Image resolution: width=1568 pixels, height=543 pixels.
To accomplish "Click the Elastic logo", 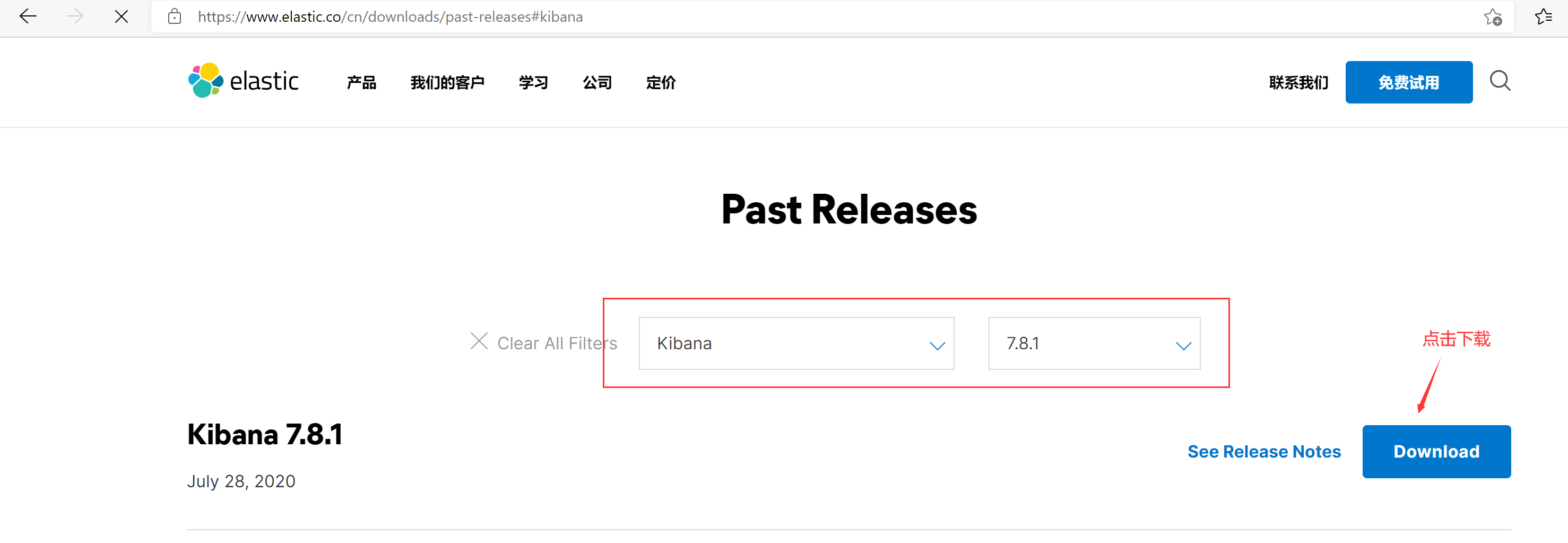I will pyautogui.click(x=244, y=81).
